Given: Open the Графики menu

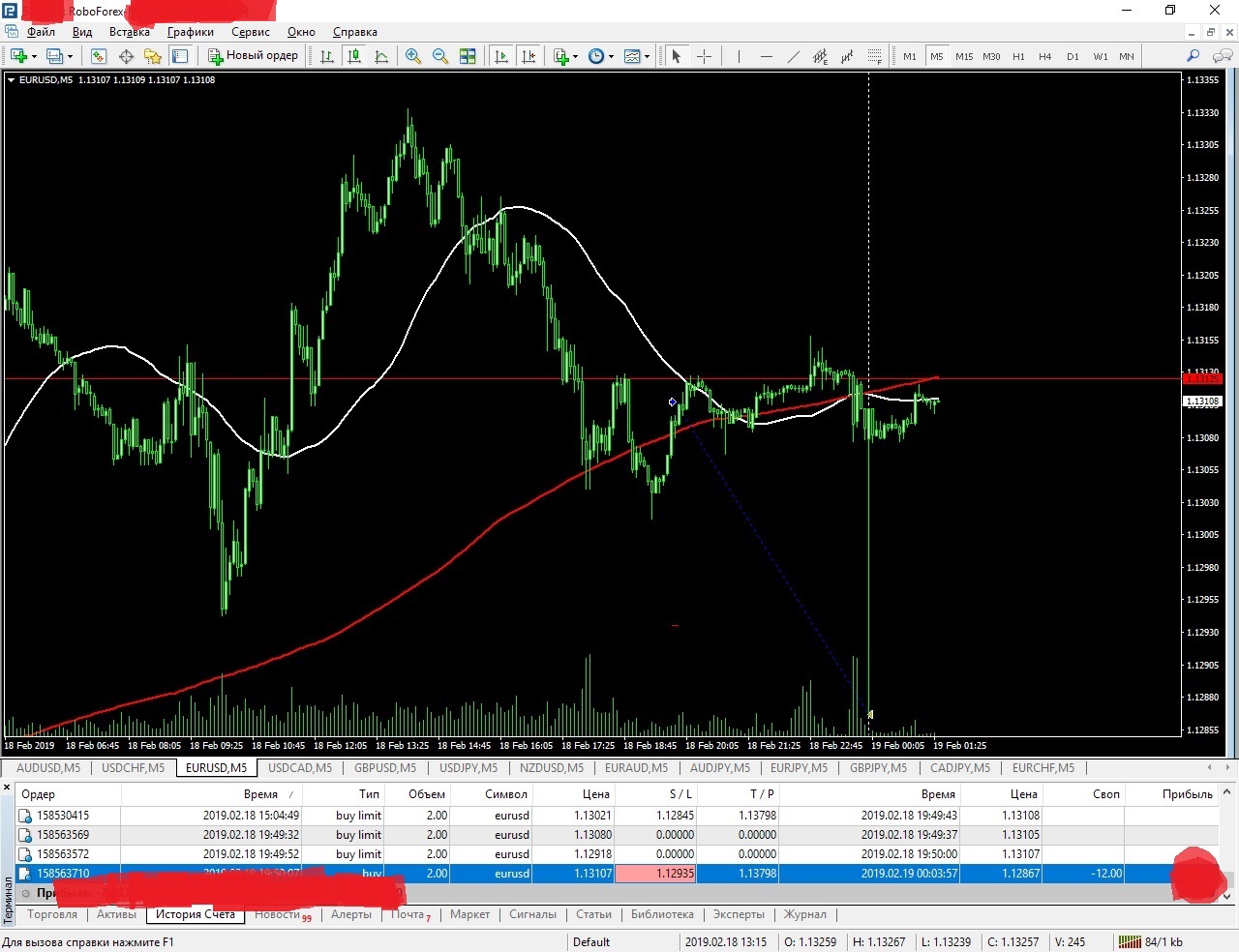Looking at the screenshot, I should tap(191, 32).
